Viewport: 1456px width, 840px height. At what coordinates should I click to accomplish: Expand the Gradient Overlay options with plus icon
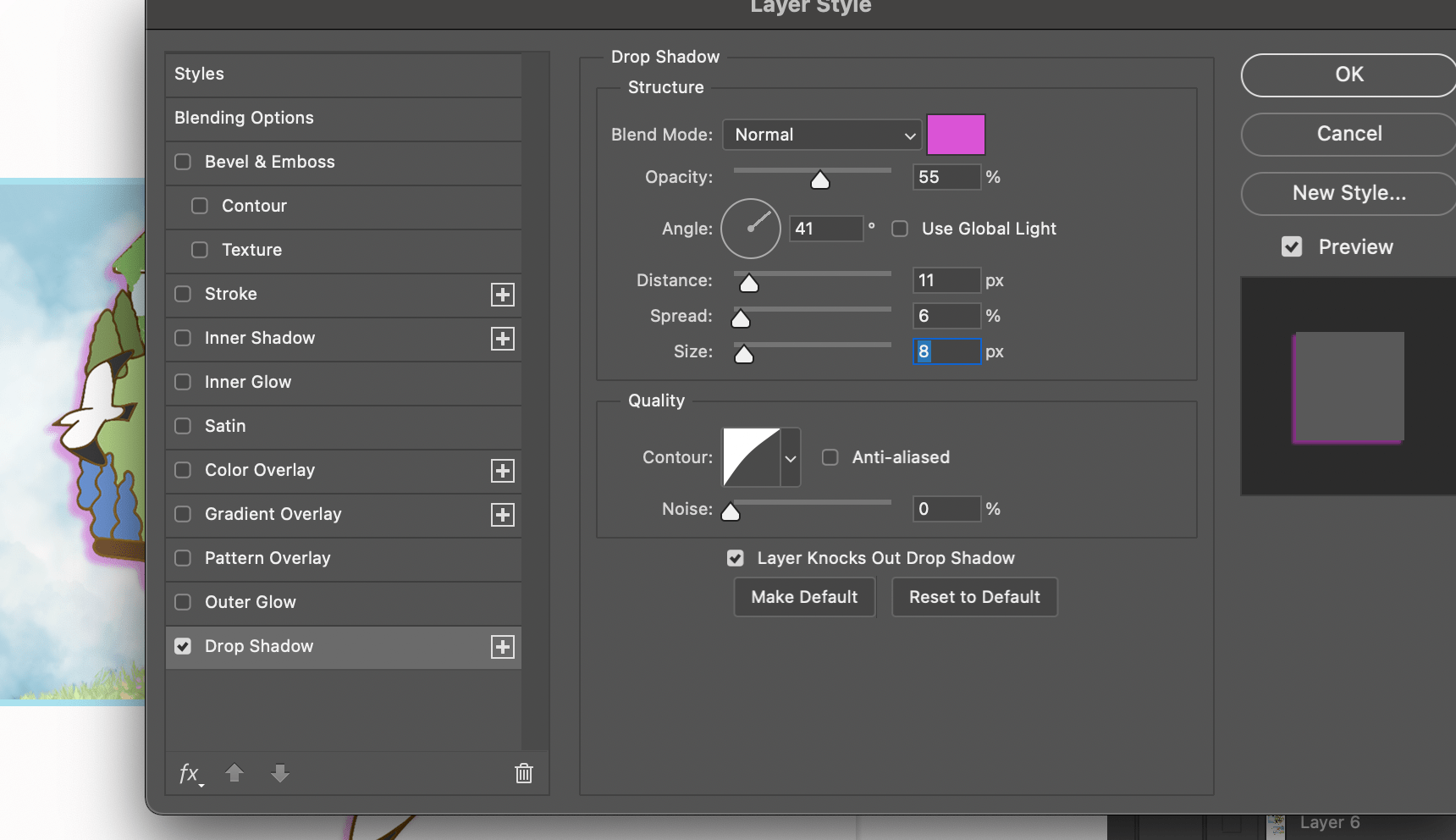tap(503, 514)
